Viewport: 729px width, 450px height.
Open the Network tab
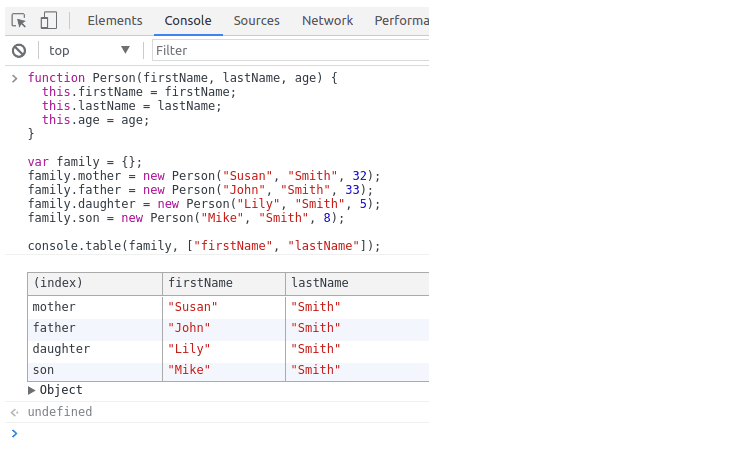[327, 20]
